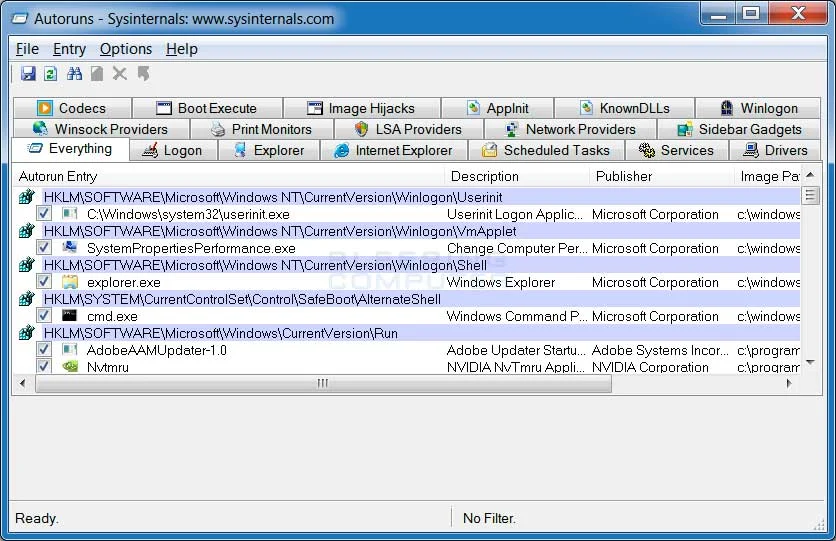Click the Jump to entry toolbar icon

[144, 74]
